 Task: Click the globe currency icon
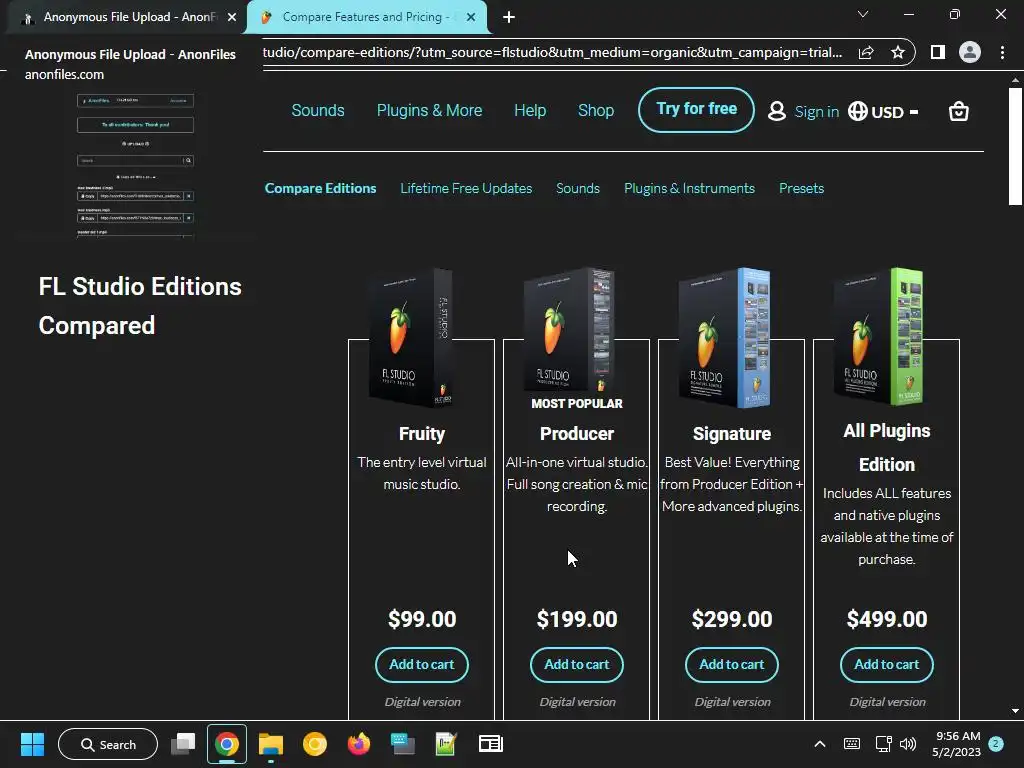click(857, 111)
